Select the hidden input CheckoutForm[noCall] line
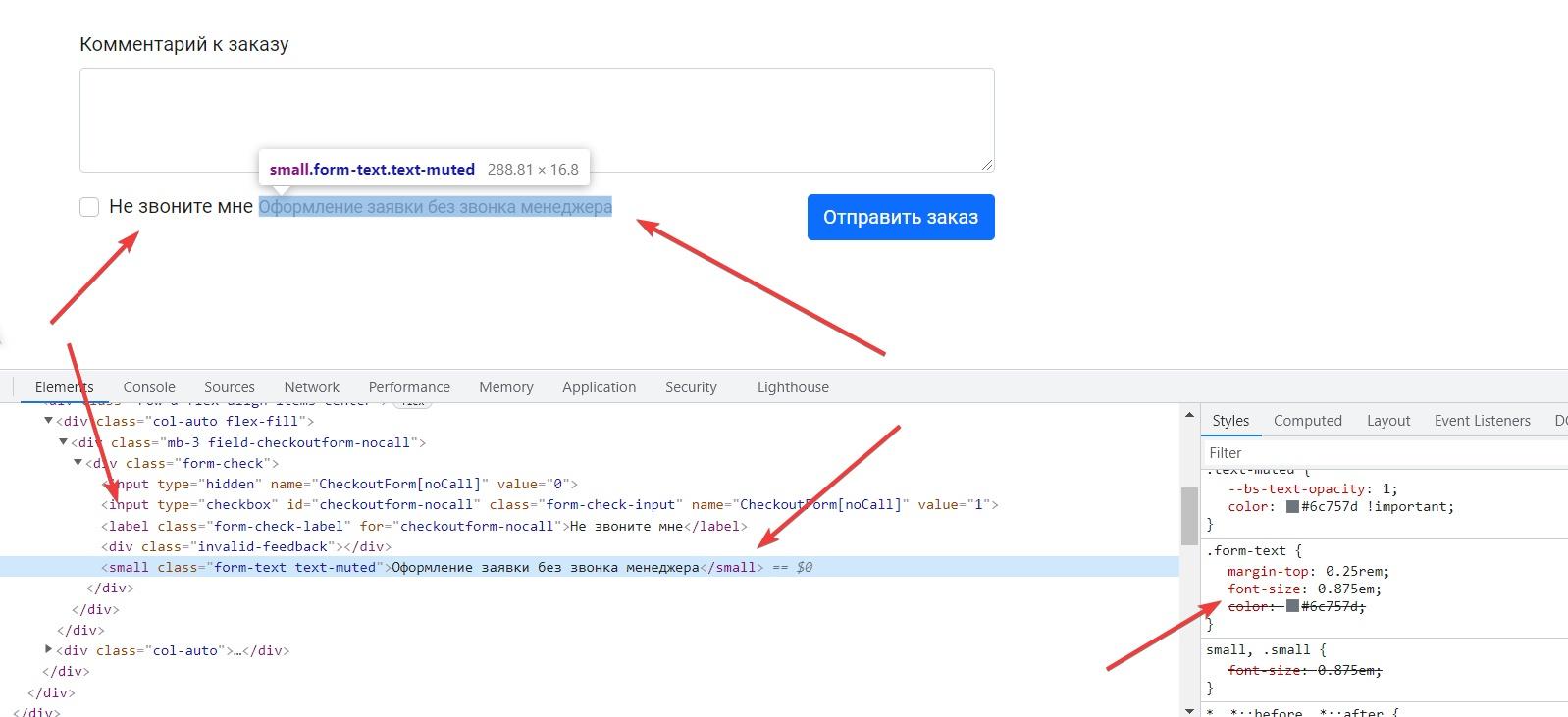Image resolution: width=1568 pixels, height=717 pixels. coord(340,484)
